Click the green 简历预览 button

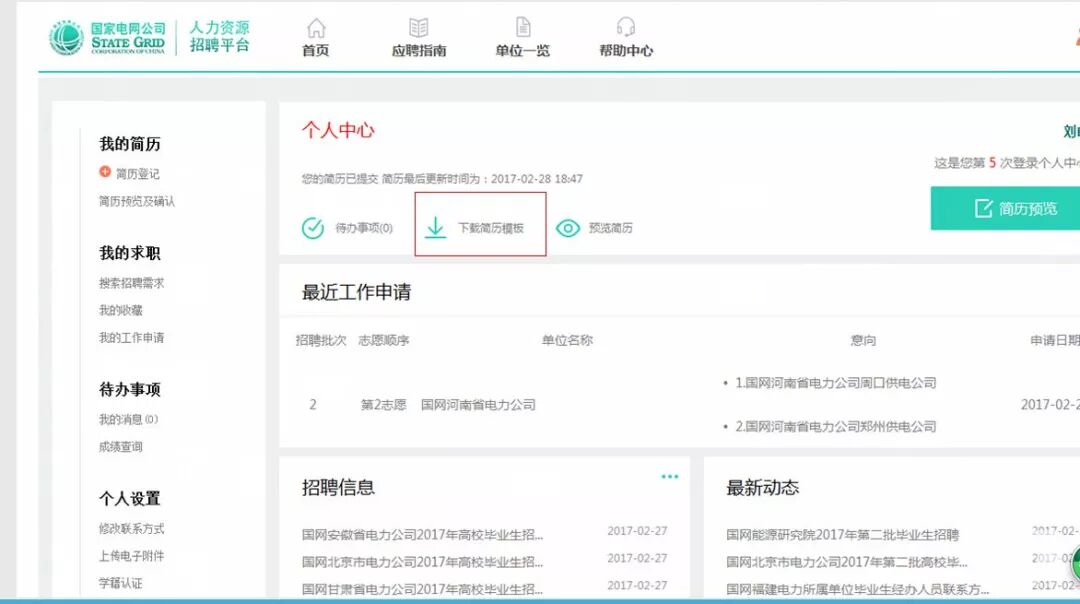pos(1005,208)
